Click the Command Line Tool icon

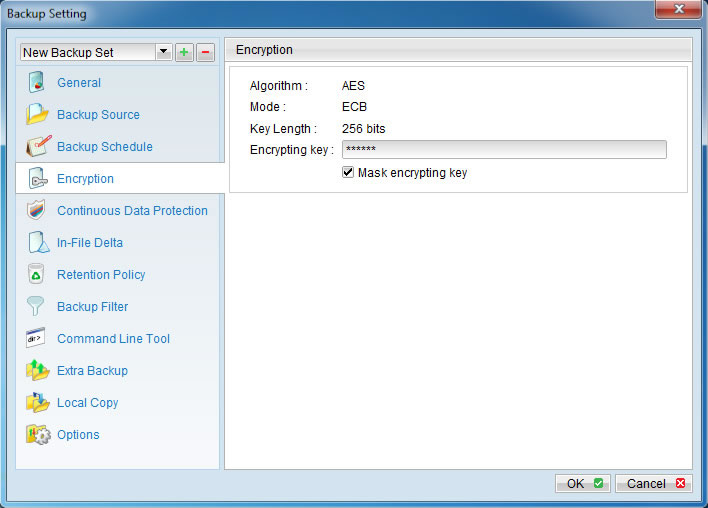(36, 338)
